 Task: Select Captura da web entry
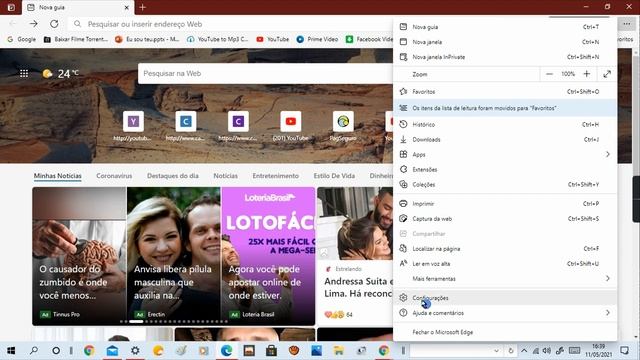point(505,219)
